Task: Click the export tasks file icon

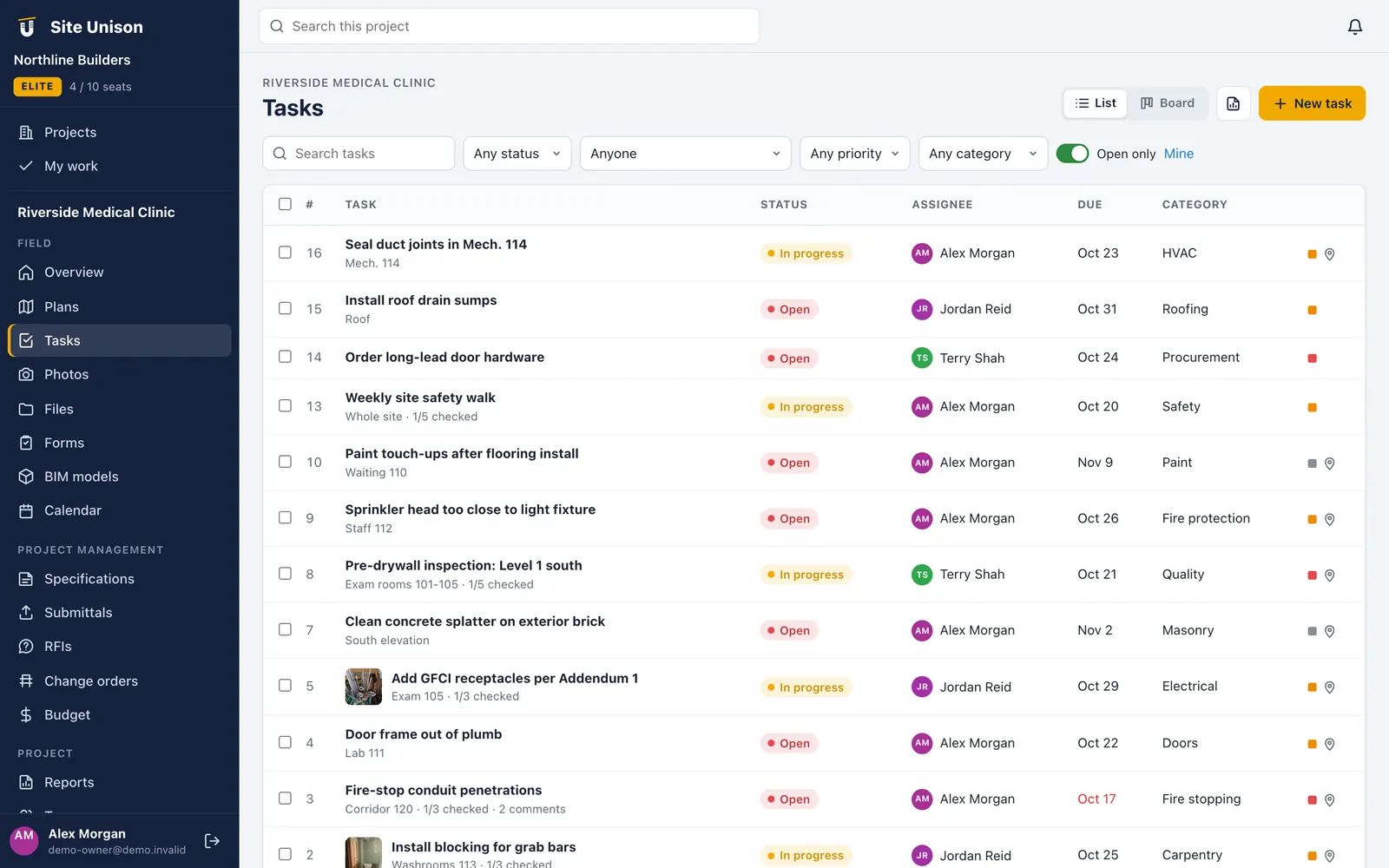Action: click(x=1233, y=103)
